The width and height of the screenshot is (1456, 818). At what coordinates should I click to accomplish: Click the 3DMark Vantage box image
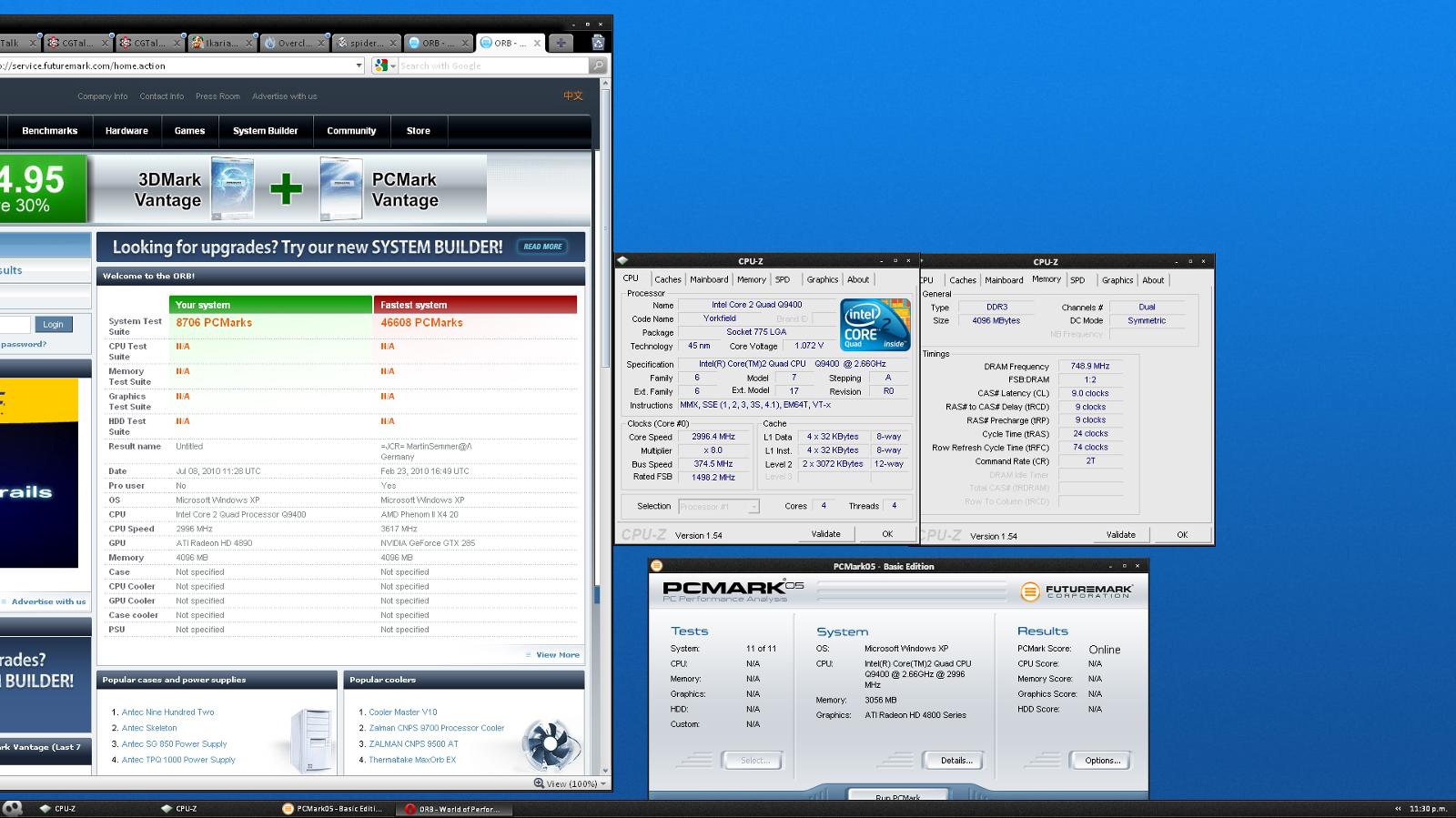pyautogui.click(x=232, y=188)
